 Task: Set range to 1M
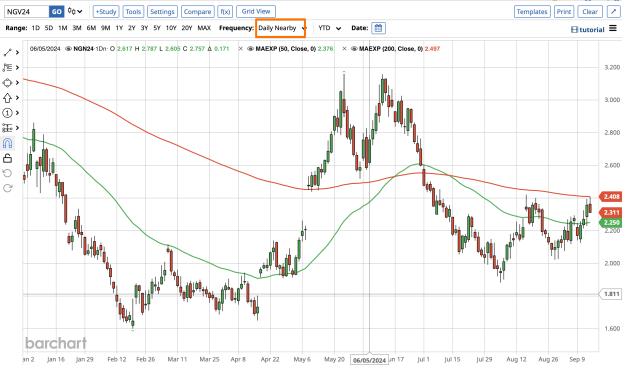[x=63, y=28]
